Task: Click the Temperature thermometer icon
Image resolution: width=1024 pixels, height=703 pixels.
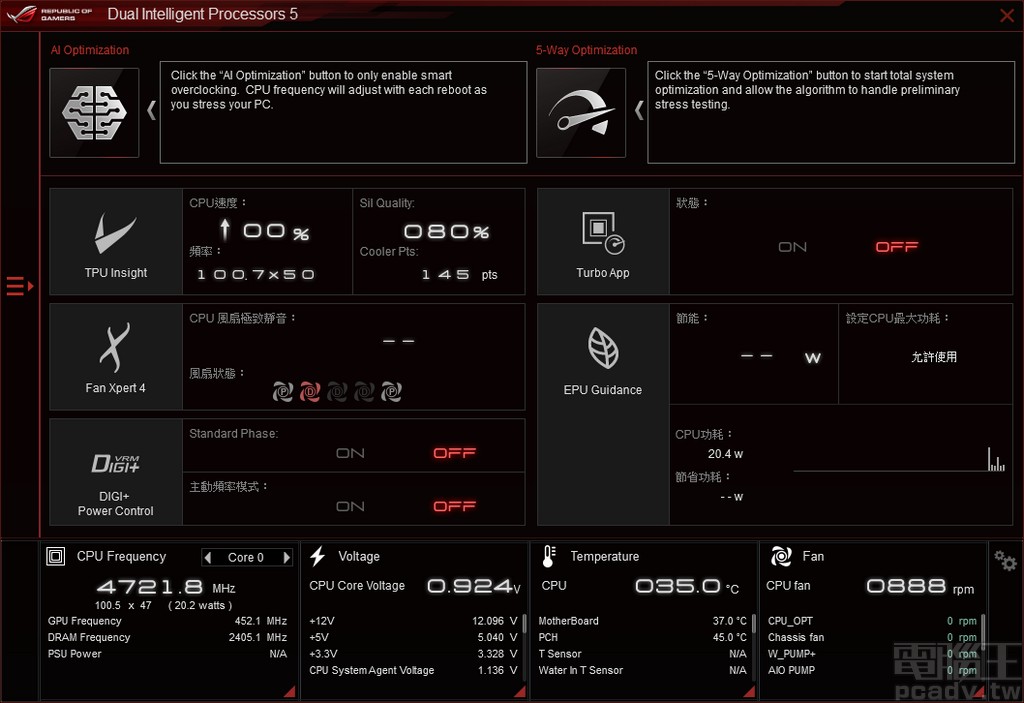Action: [549, 557]
